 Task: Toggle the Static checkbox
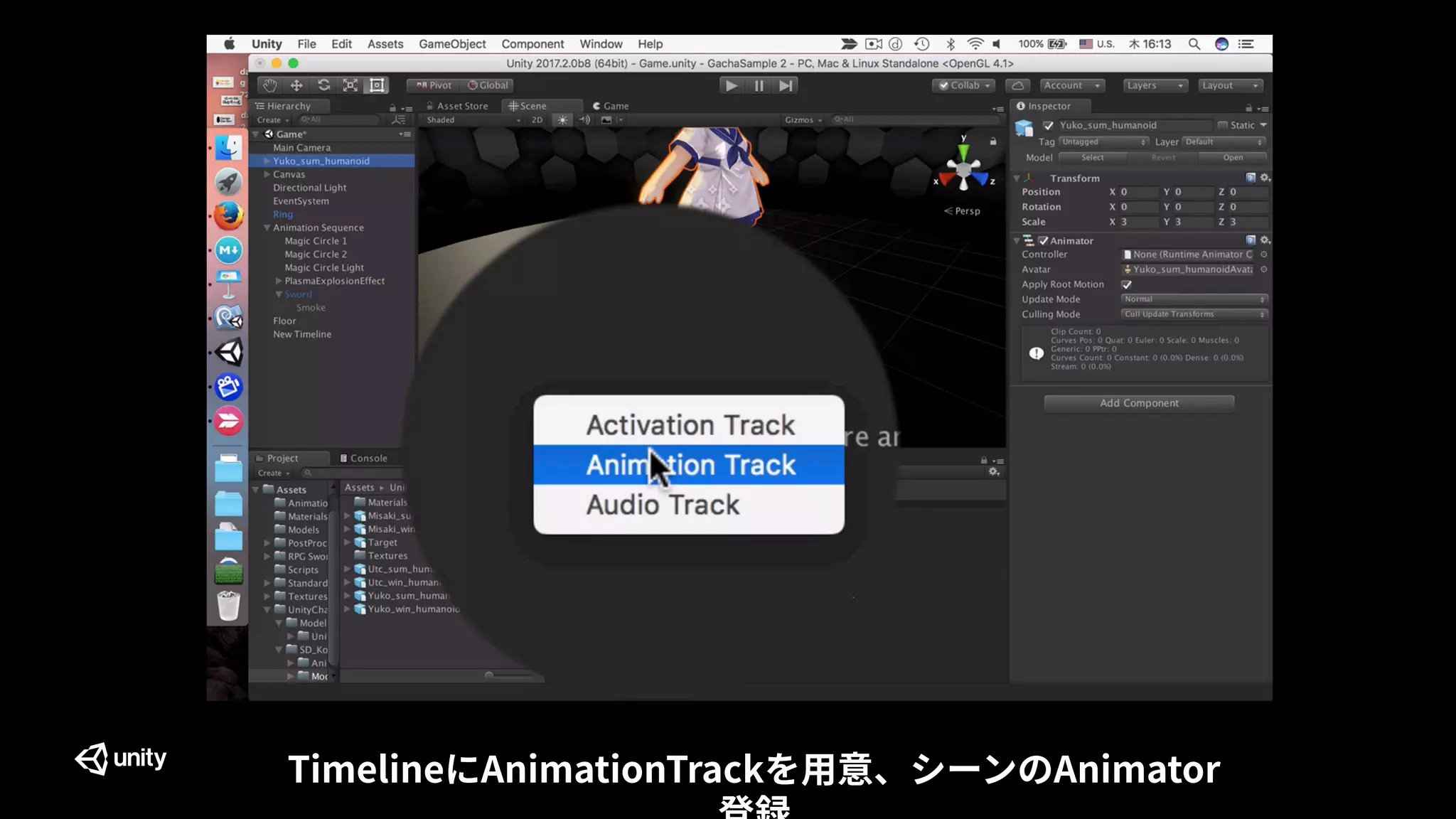tap(1222, 125)
